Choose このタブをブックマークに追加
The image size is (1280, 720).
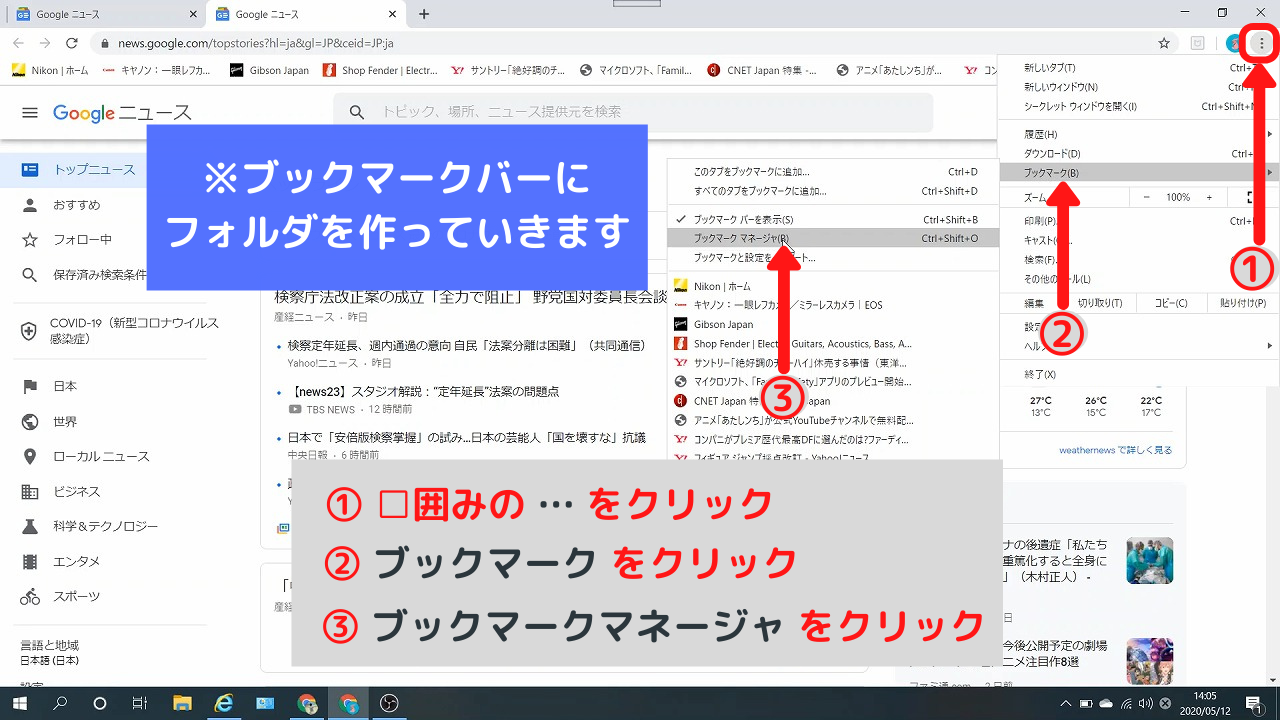pos(833,172)
